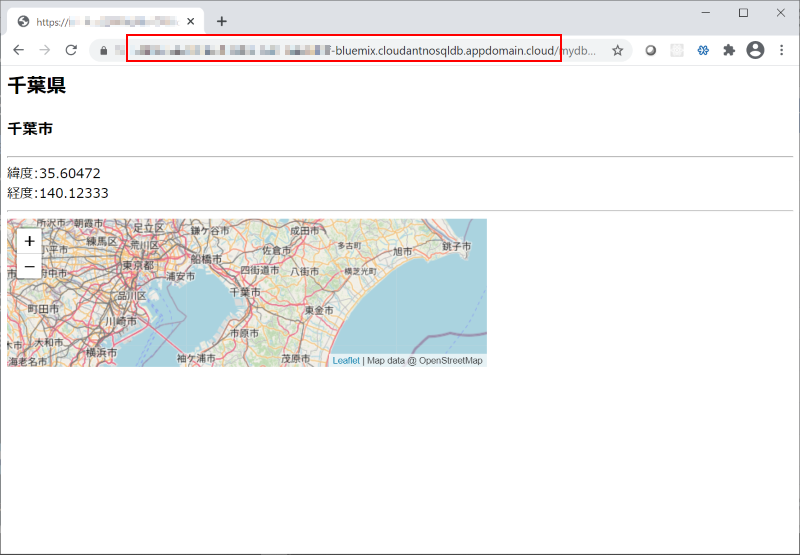Zoom out on the map

click(x=30, y=266)
